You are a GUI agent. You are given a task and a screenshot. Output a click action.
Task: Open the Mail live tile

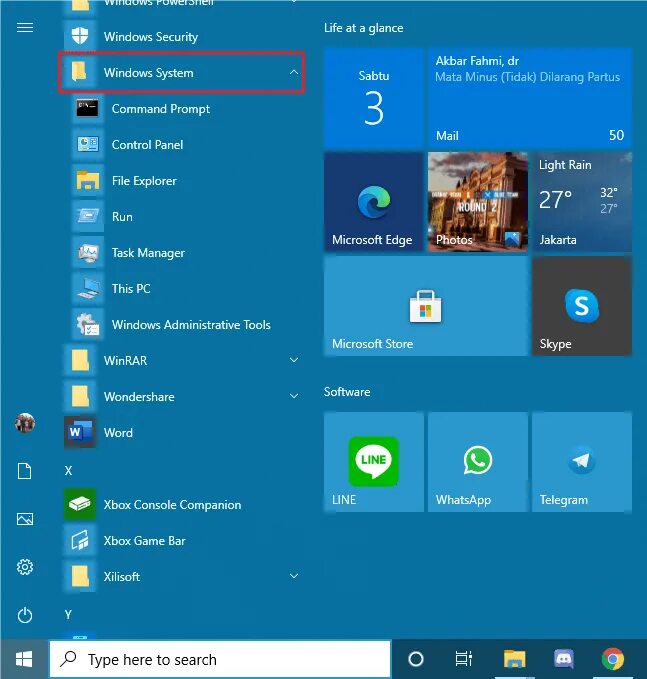click(530, 98)
